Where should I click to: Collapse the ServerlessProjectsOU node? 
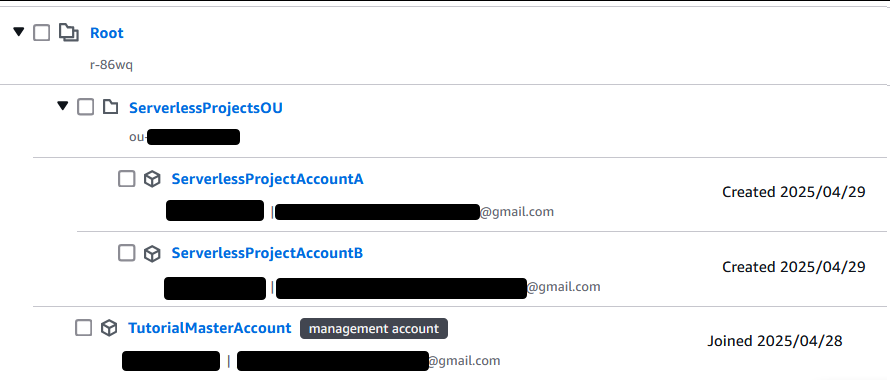63,106
